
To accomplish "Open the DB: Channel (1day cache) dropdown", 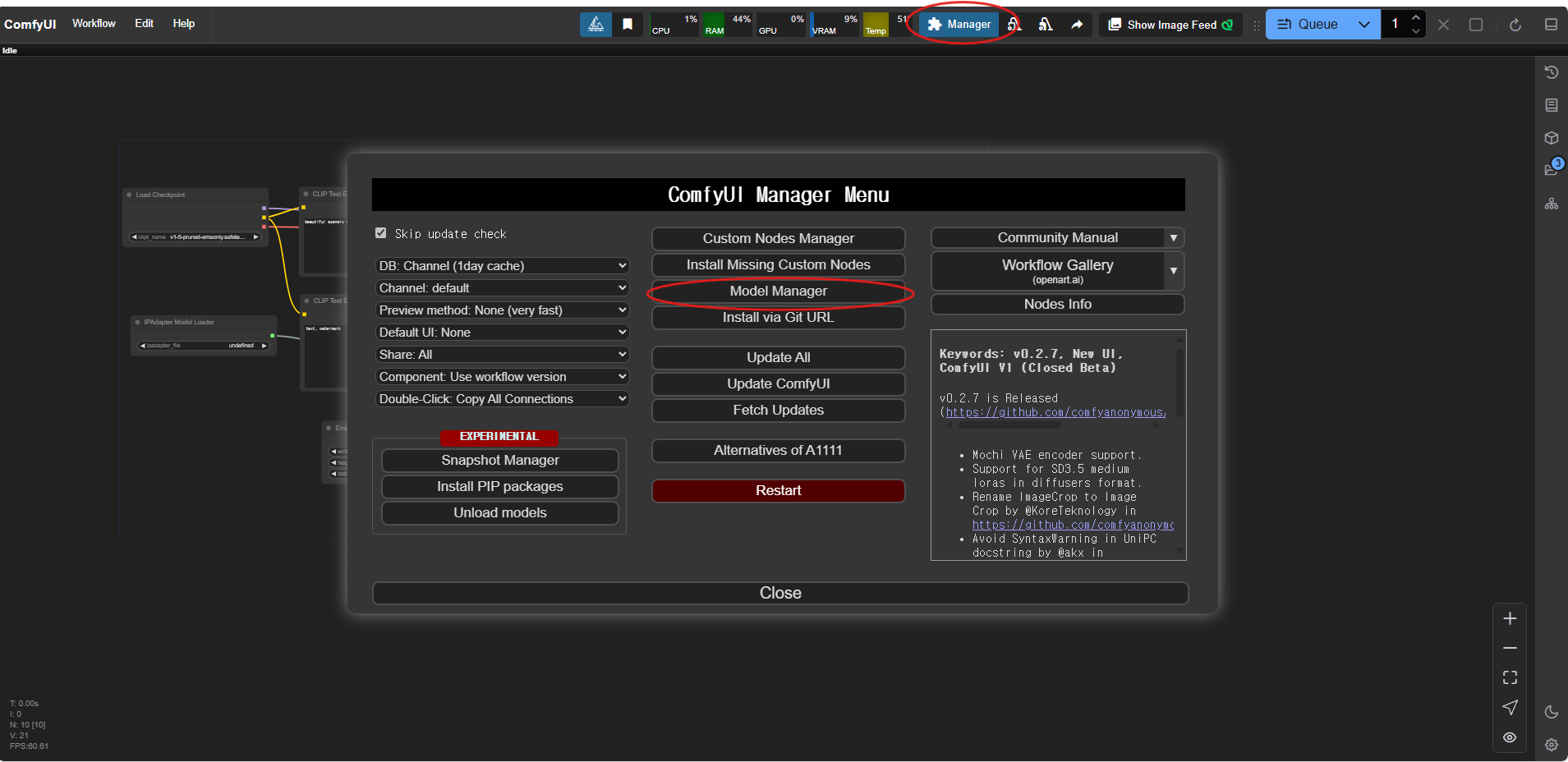I will click(502, 266).
